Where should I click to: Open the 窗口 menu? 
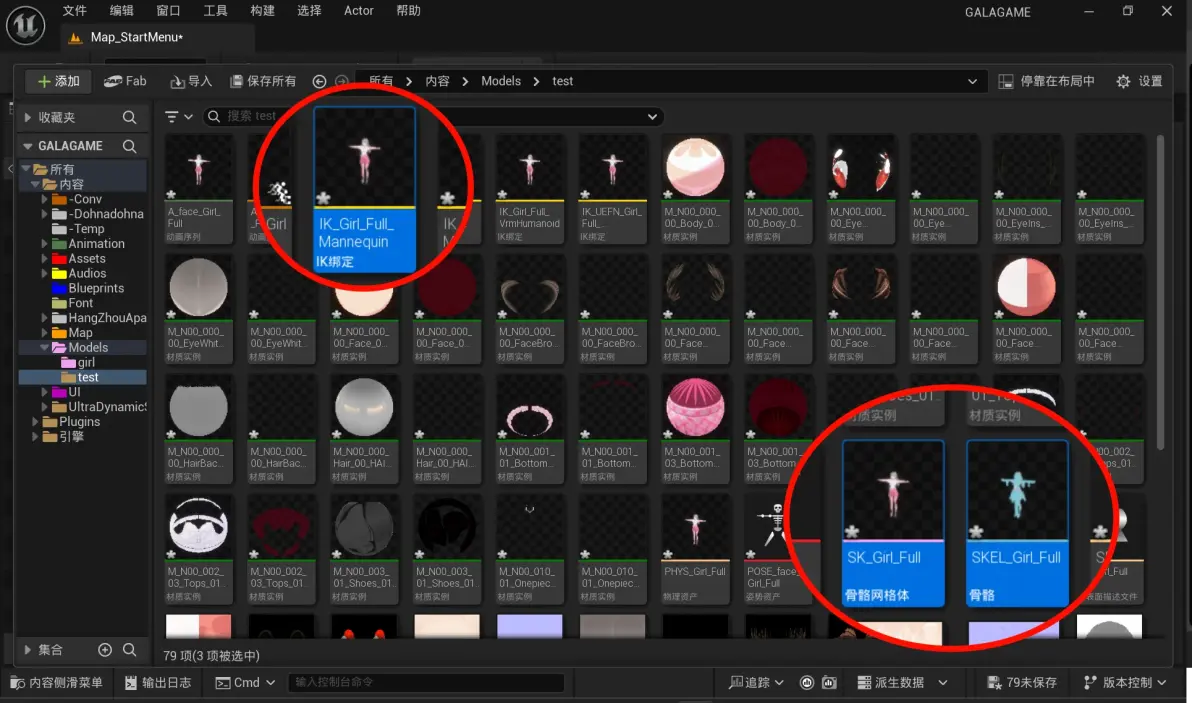point(169,11)
